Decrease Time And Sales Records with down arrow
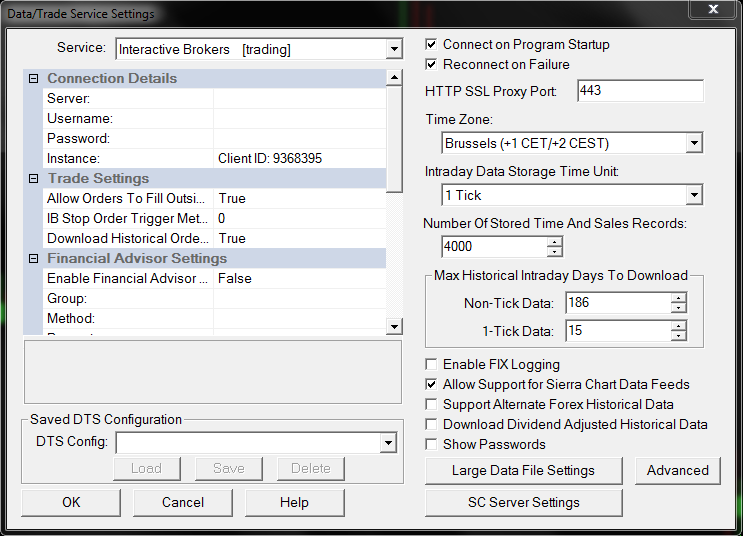 coord(554,252)
